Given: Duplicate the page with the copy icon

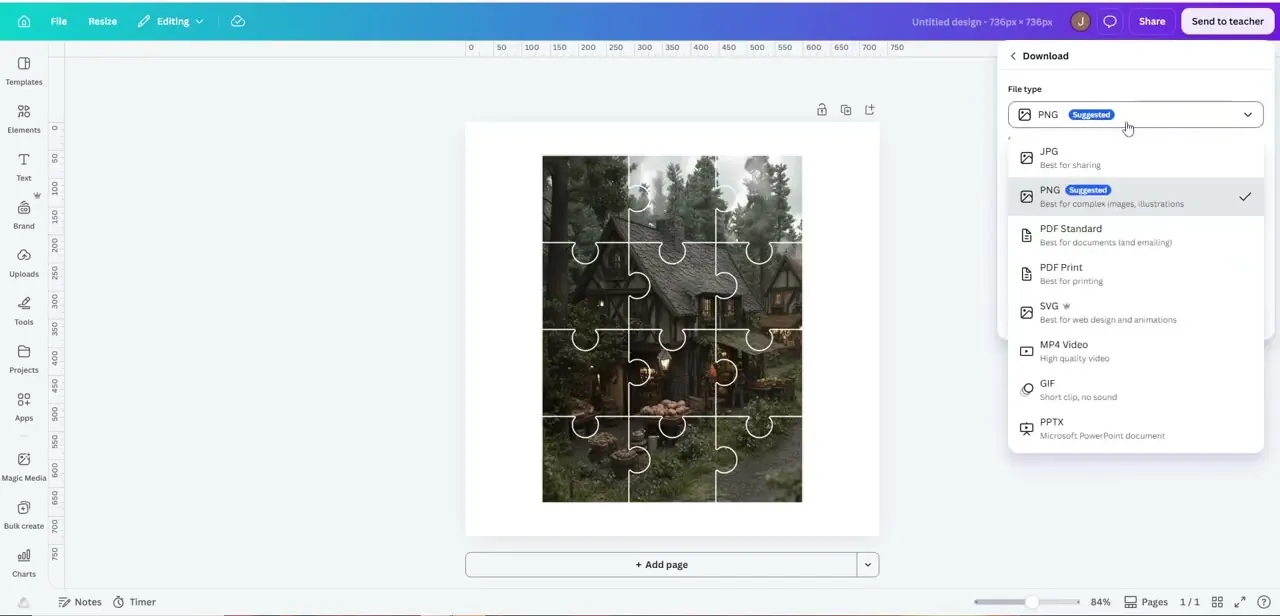Looking at the screenshot, I should point(846,110).
